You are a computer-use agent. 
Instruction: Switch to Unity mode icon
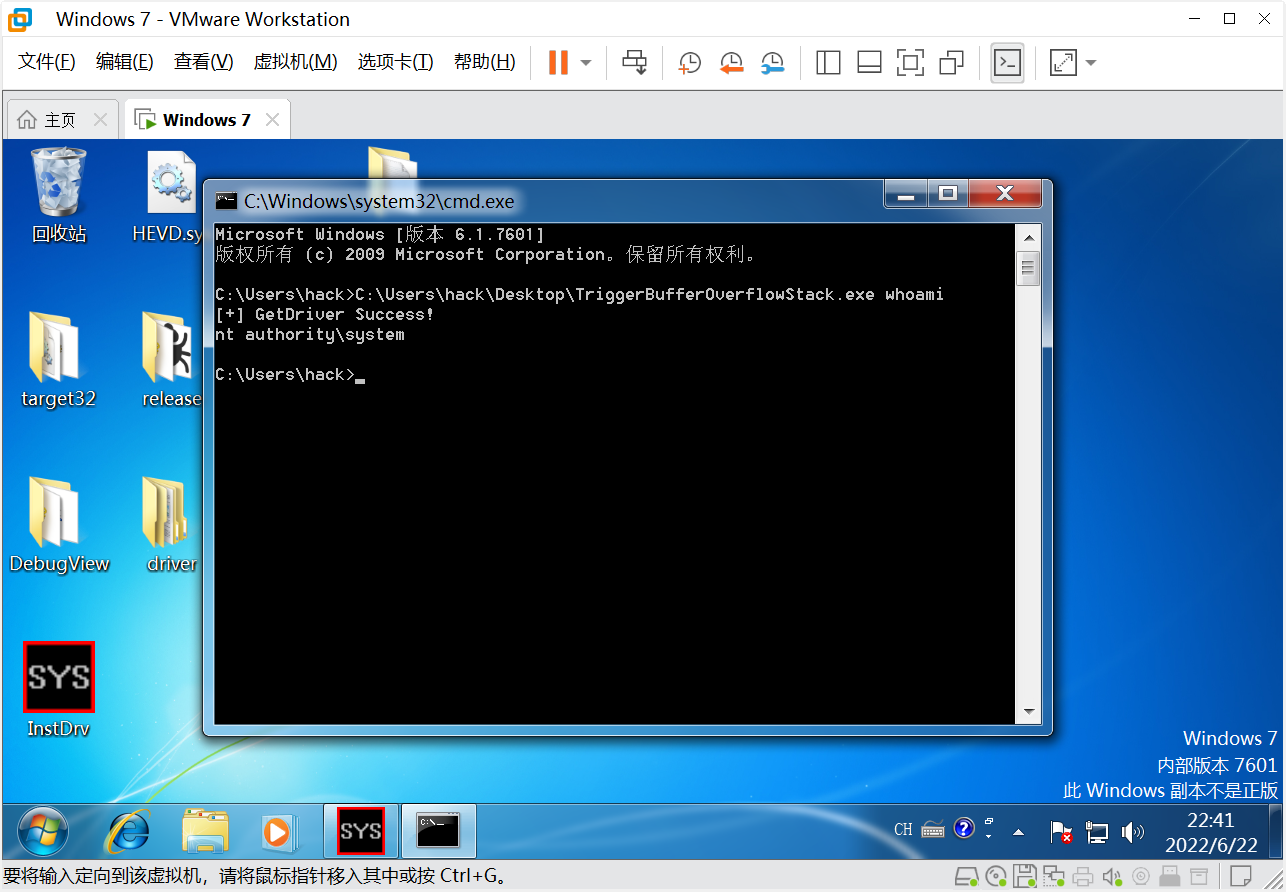pos(951,63)
